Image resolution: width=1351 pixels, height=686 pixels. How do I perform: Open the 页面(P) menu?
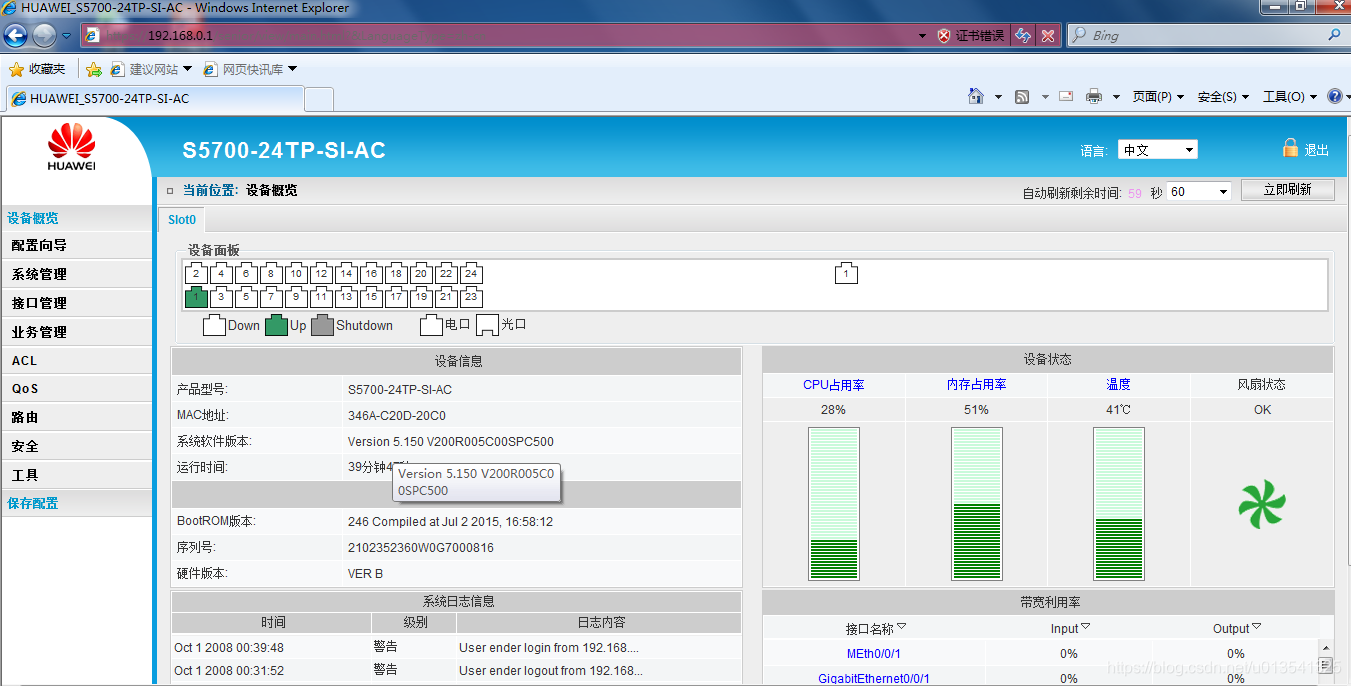1158,97
